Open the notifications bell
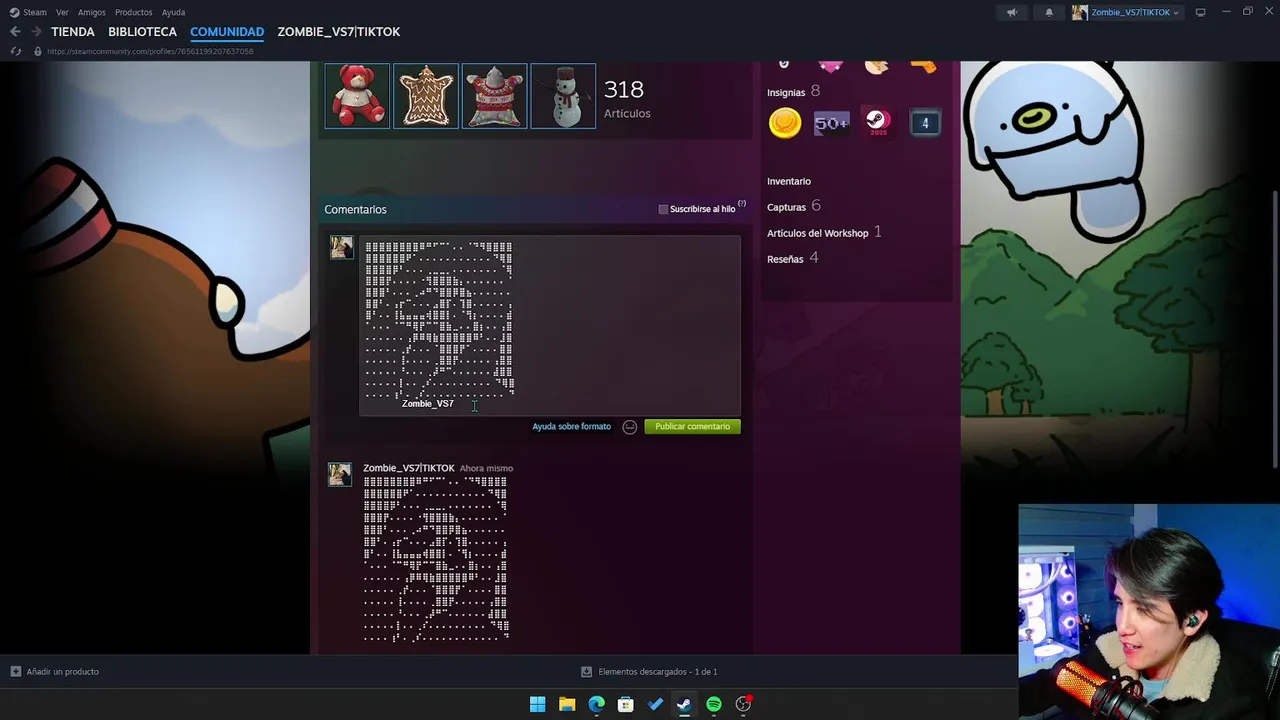 [1049, 12]
